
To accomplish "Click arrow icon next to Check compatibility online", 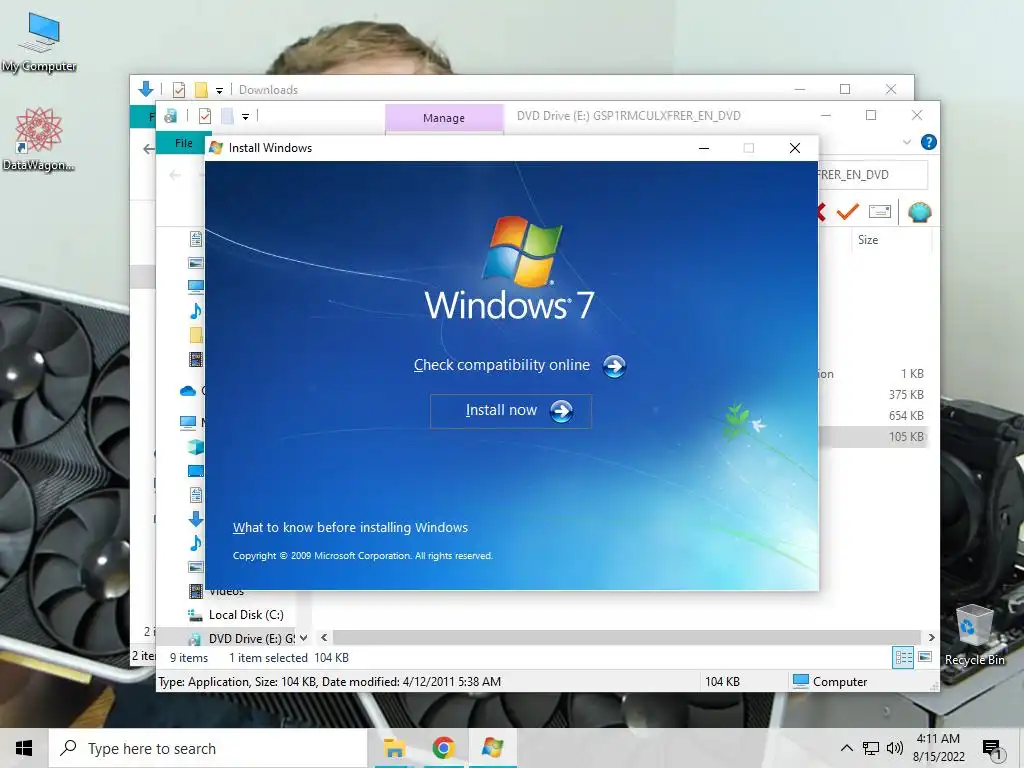I will [614, 366].
